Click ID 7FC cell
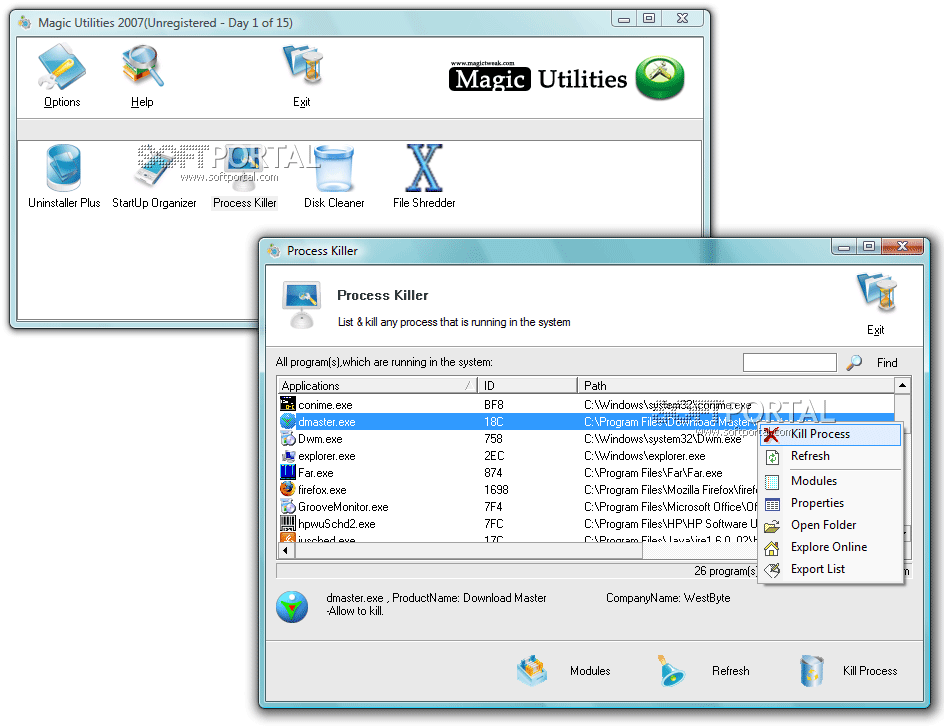Screen dimensions: 944x728 [x=494, y=524]
